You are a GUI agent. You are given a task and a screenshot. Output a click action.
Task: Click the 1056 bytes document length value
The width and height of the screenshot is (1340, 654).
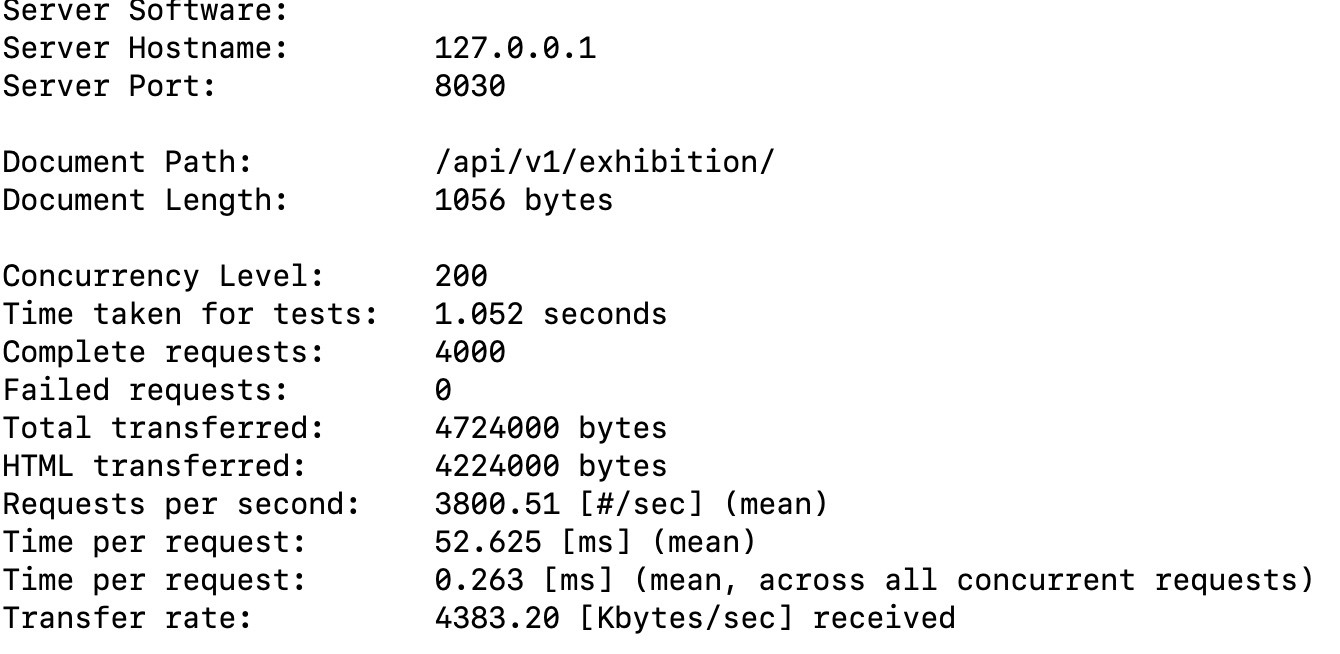[x=523, y=200]
